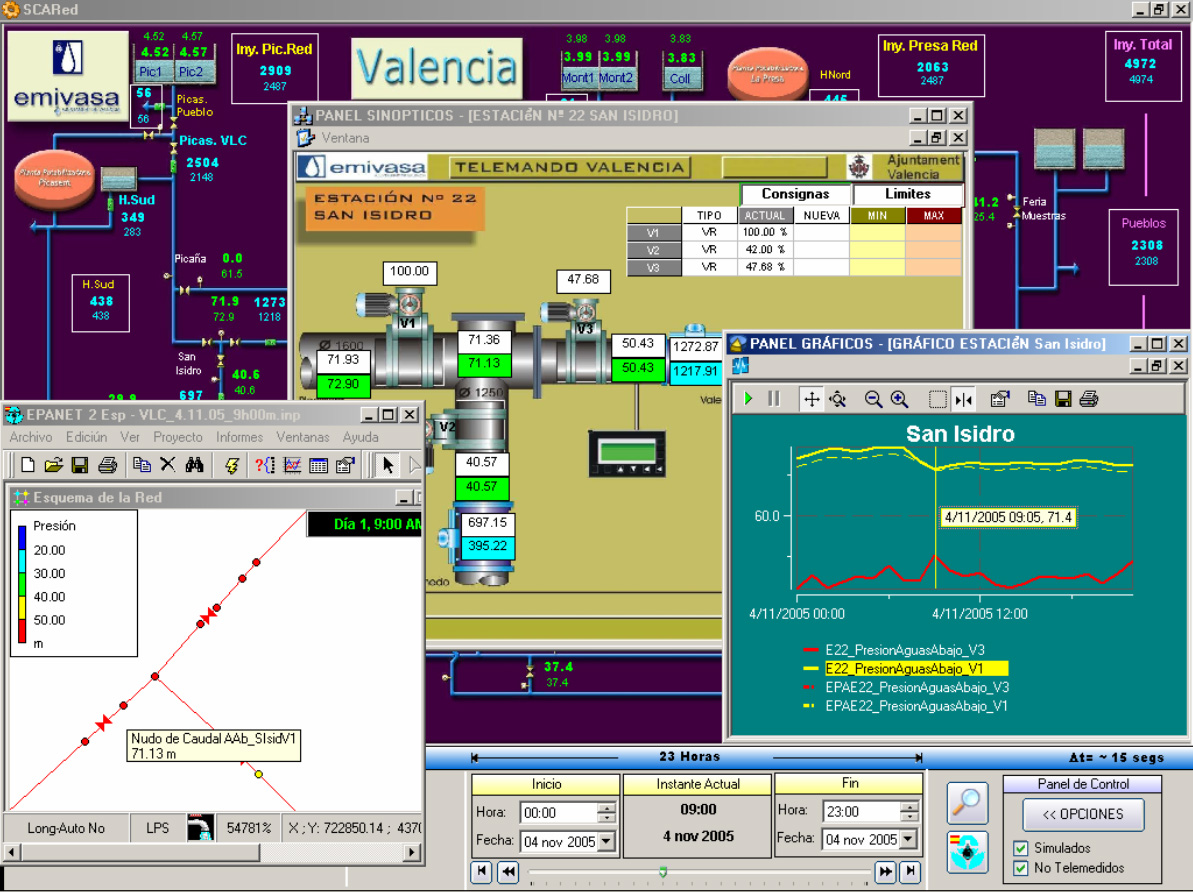Screen dimensions: 1193x892
Task: Click the New file icon in EPANET toolbar
Action: pyautogui.click(x=28, y=464)
